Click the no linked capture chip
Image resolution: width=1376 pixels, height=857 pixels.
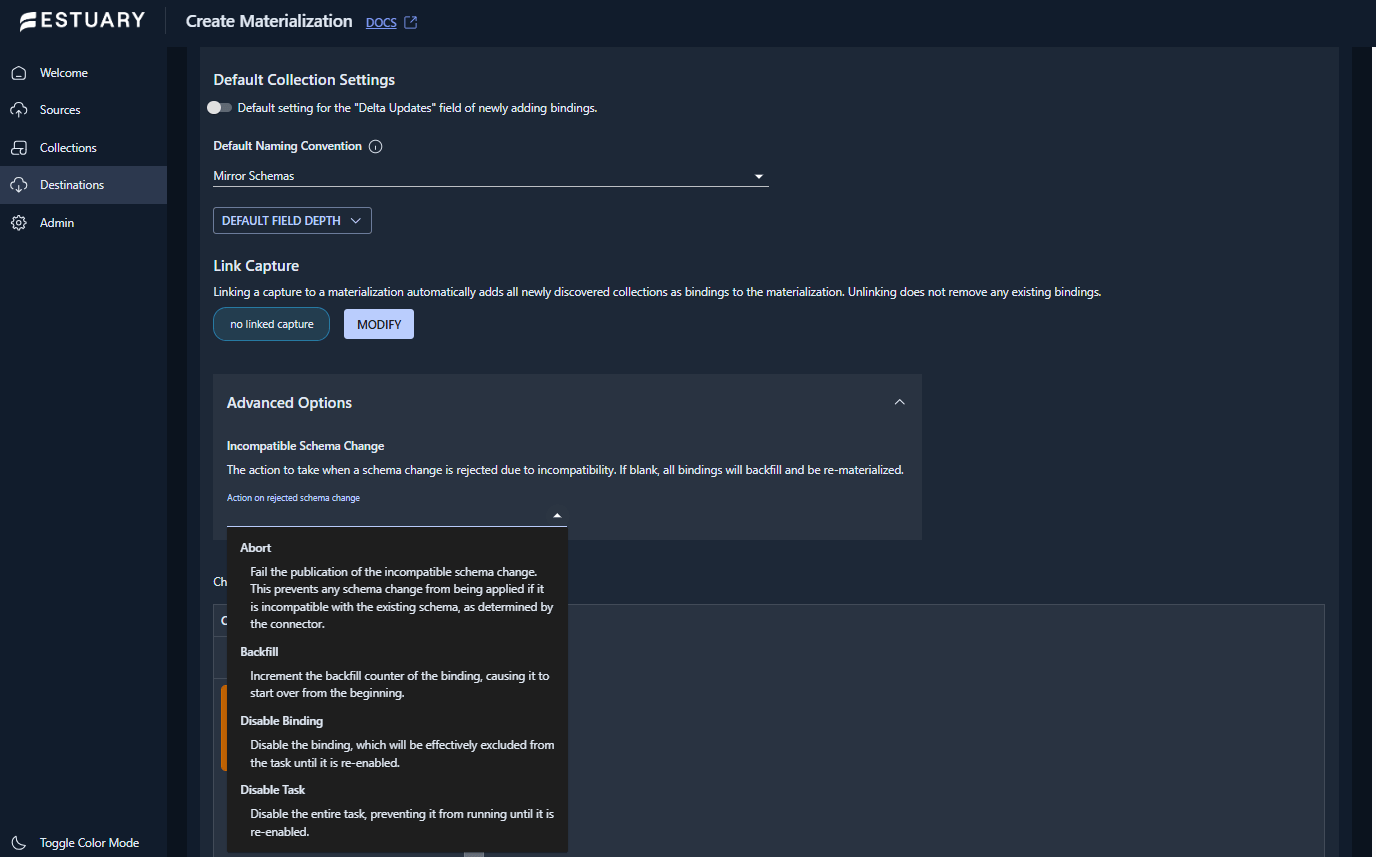tap(271, 324)
